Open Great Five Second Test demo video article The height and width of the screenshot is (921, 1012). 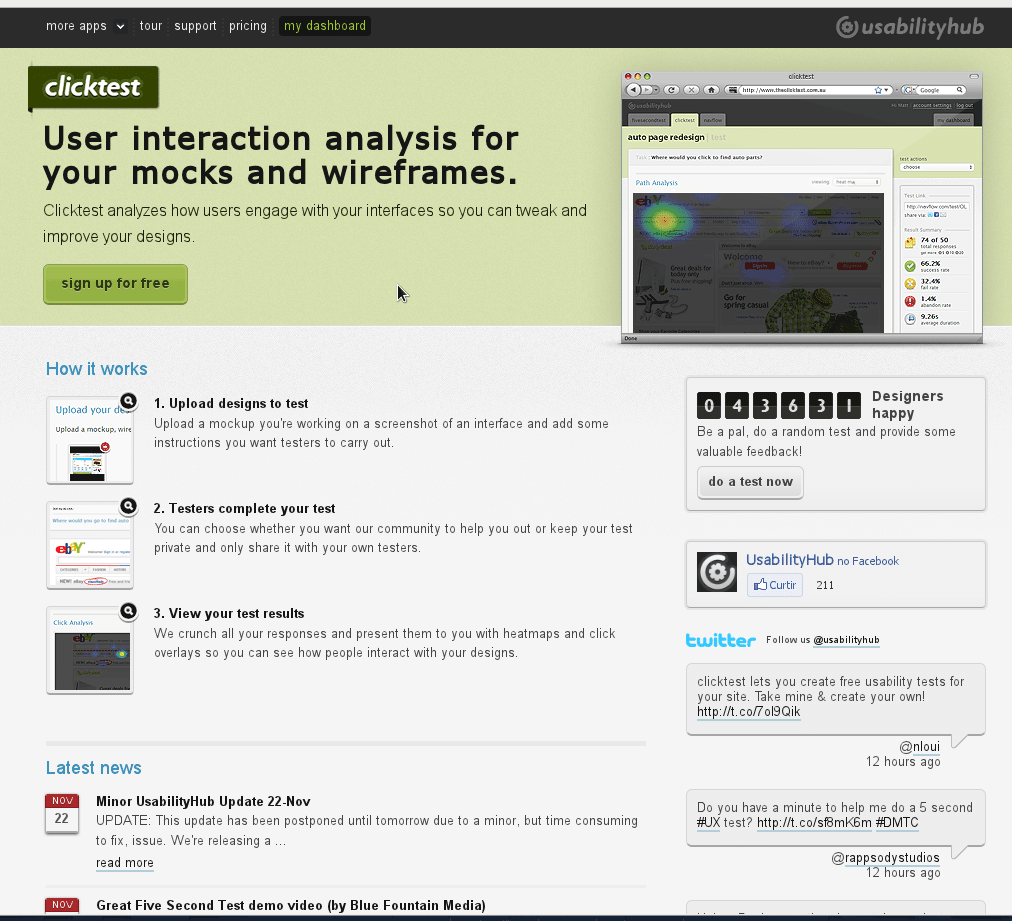[x=291, y=905]
